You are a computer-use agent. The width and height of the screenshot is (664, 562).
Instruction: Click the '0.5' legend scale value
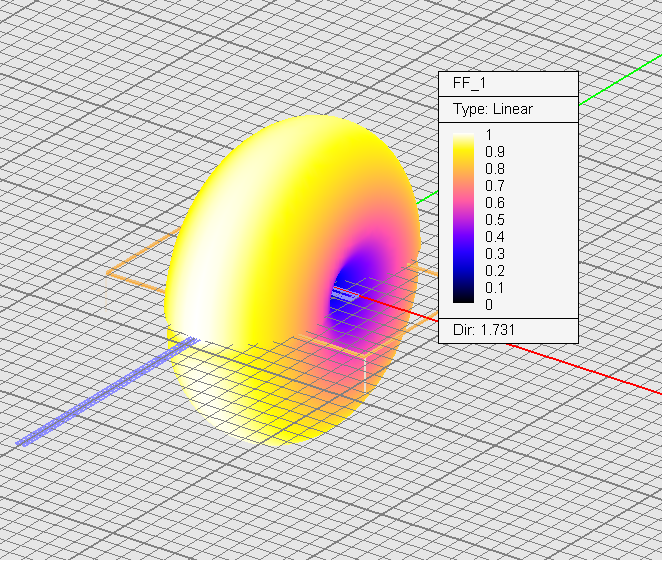495,220
